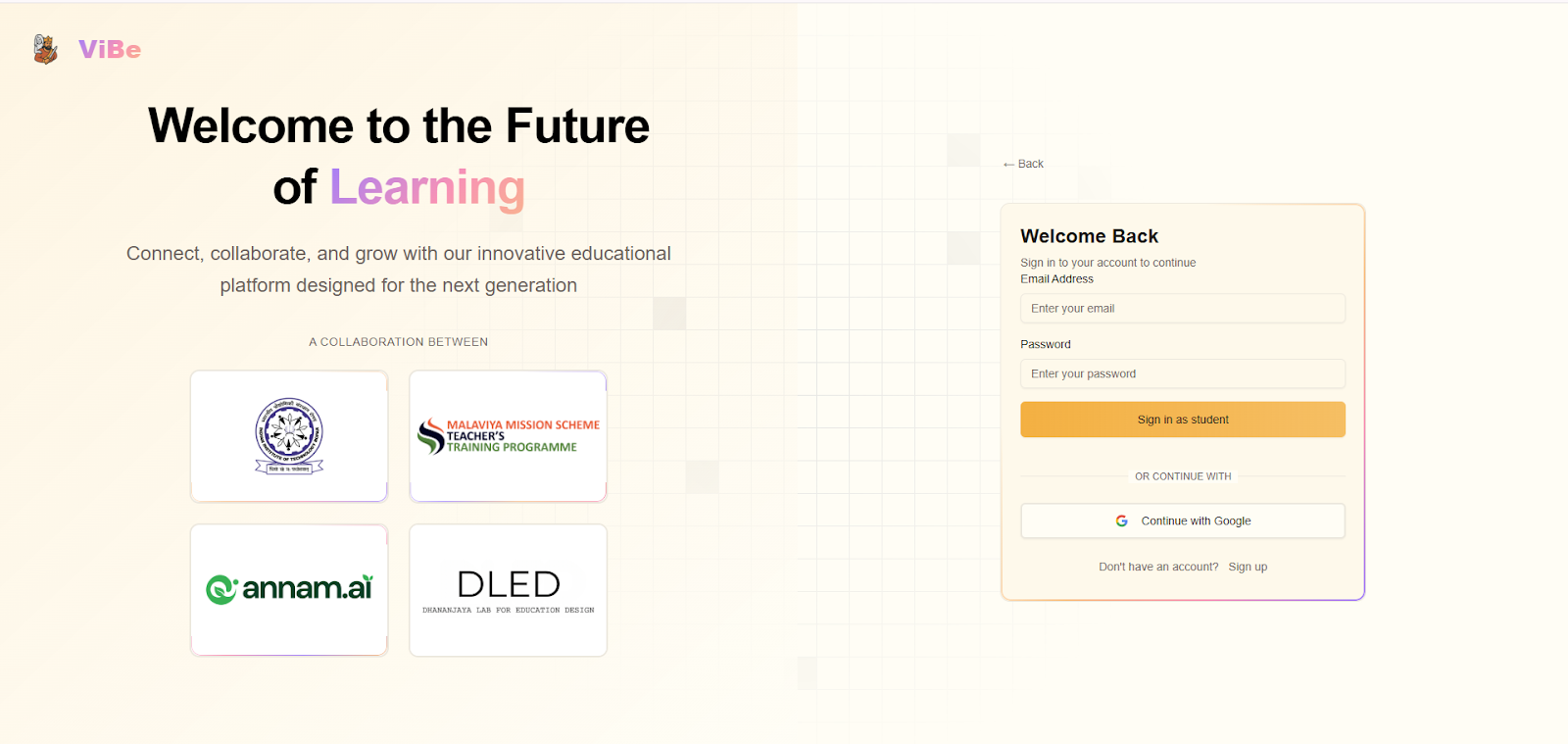Click the Password label
The height and width of the screenshot is (744, 1568).
point(1045,344)
